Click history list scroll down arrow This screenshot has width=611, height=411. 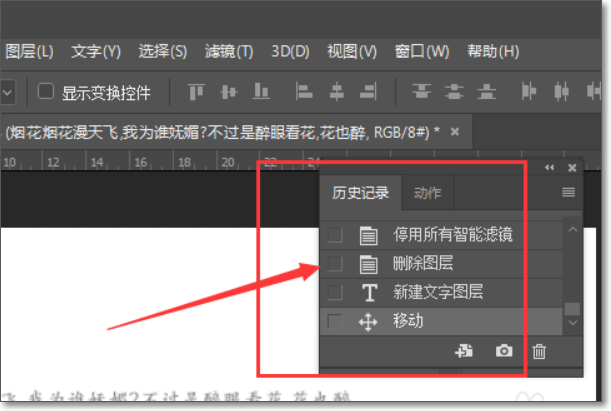click(572, 323)
